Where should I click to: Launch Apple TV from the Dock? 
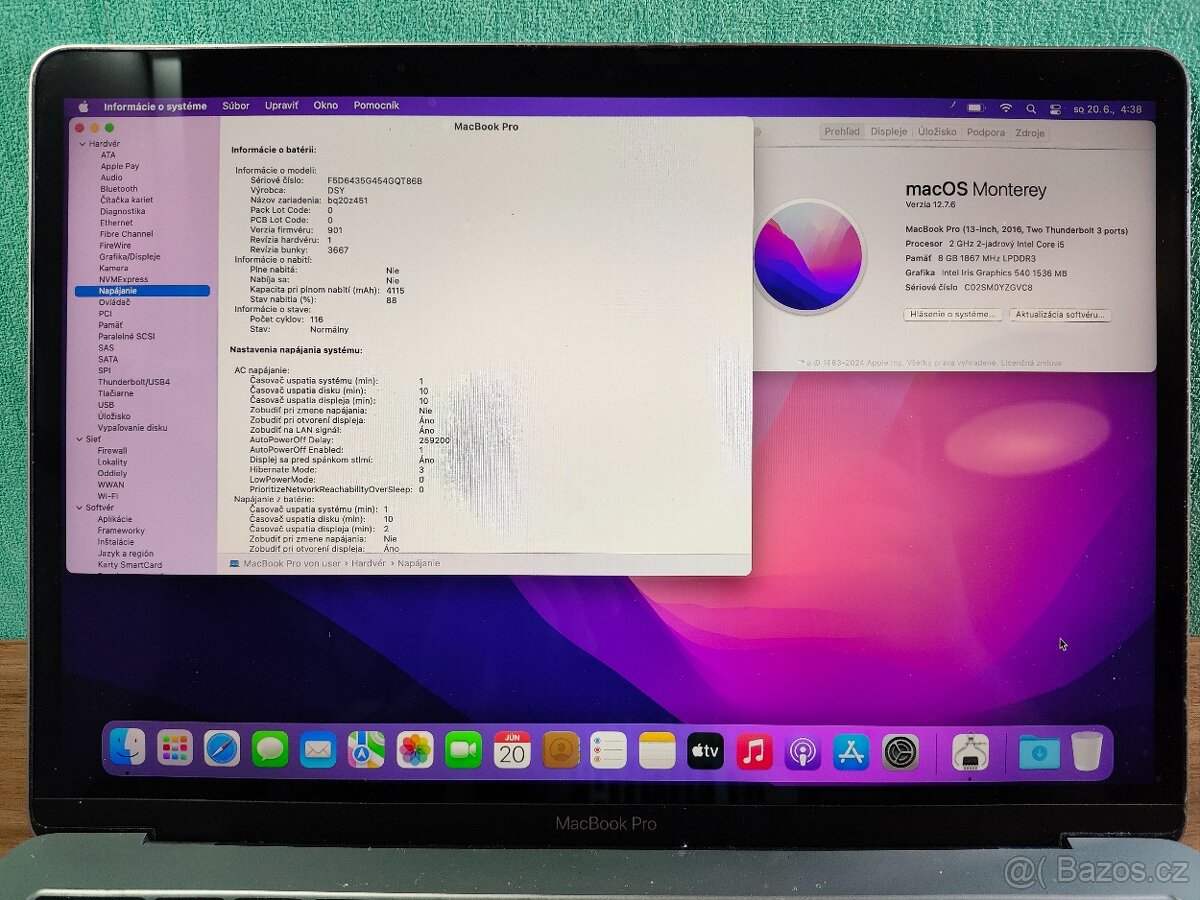coord(705,751)
